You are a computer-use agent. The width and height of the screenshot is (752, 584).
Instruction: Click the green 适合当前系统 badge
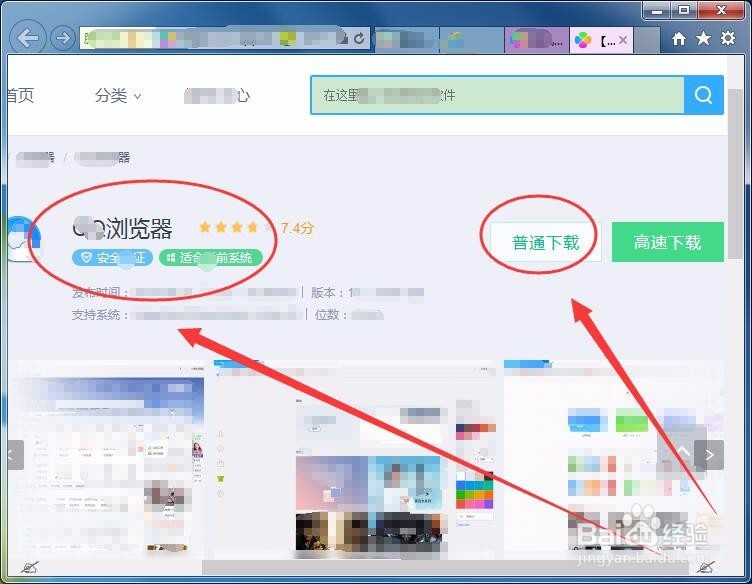(211, 258)
